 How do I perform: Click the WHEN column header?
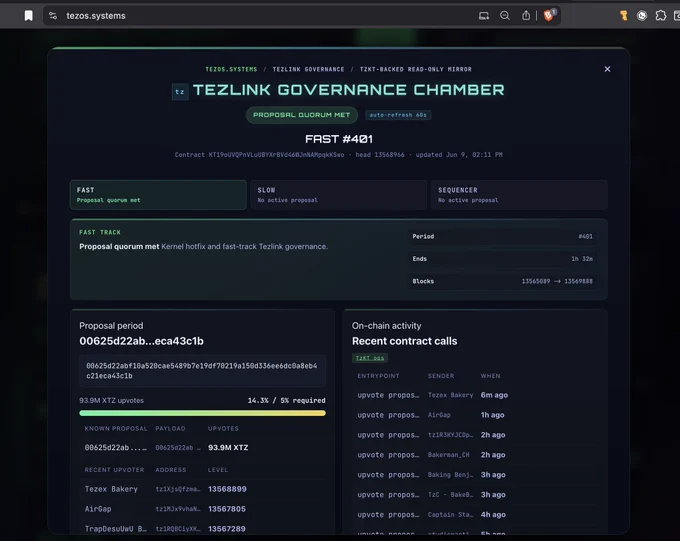[490, 376]
